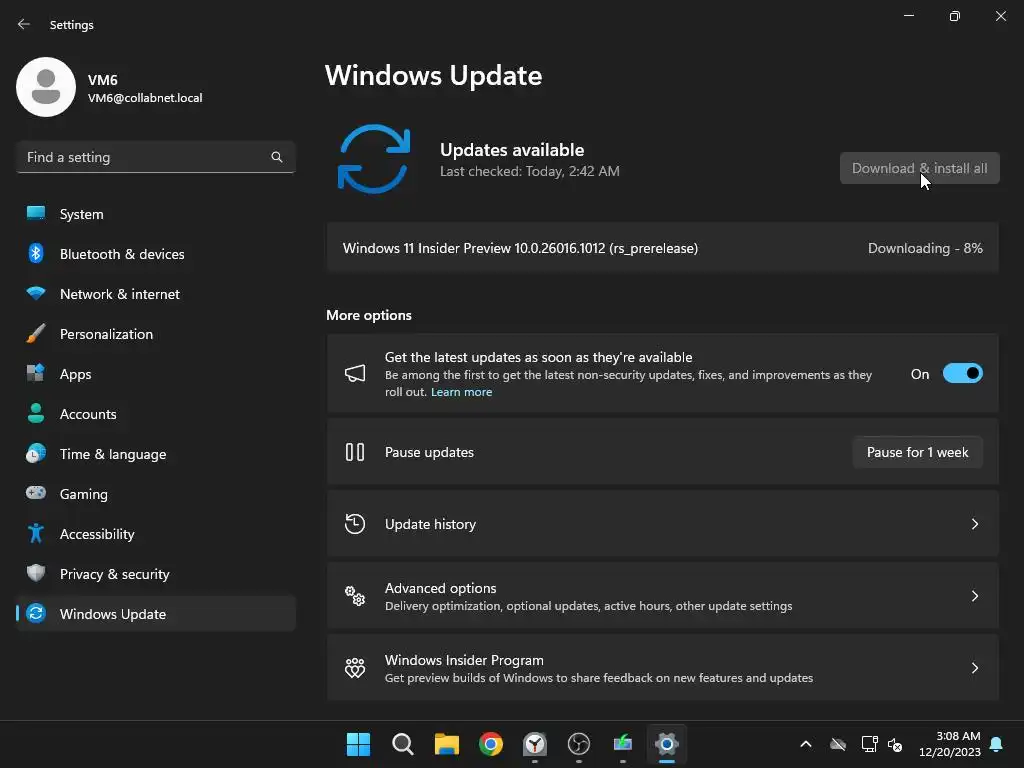Click the taskbar clock showing 3:08 AM
Image resolution: width=1024 pixels, height=768 pixels.
950,744
